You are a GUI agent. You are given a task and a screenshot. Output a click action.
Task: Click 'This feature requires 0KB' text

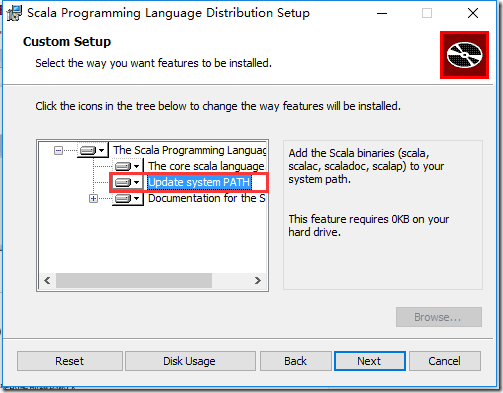(x=369, y=226)
